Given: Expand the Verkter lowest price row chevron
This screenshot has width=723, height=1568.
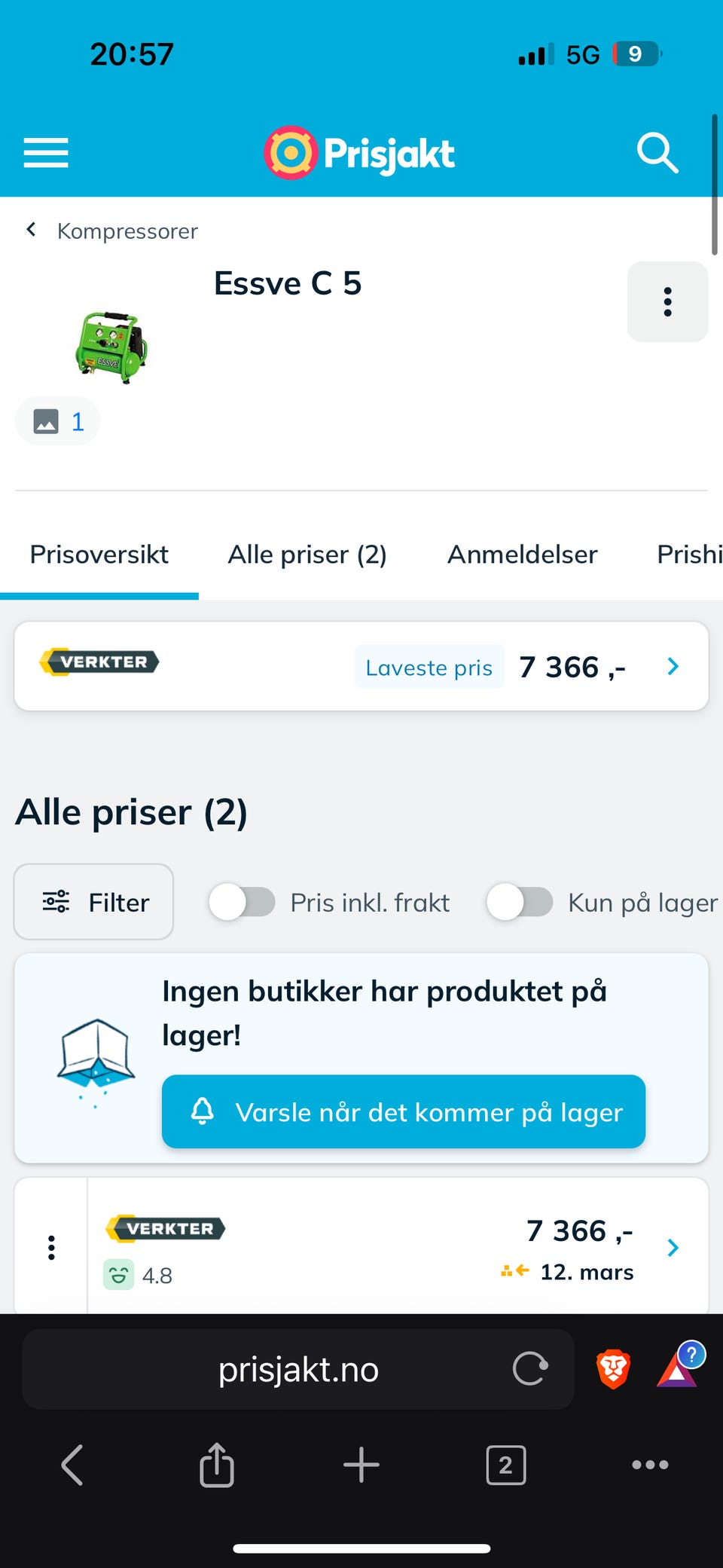Looking at the screenshot, I should (672, 666).
